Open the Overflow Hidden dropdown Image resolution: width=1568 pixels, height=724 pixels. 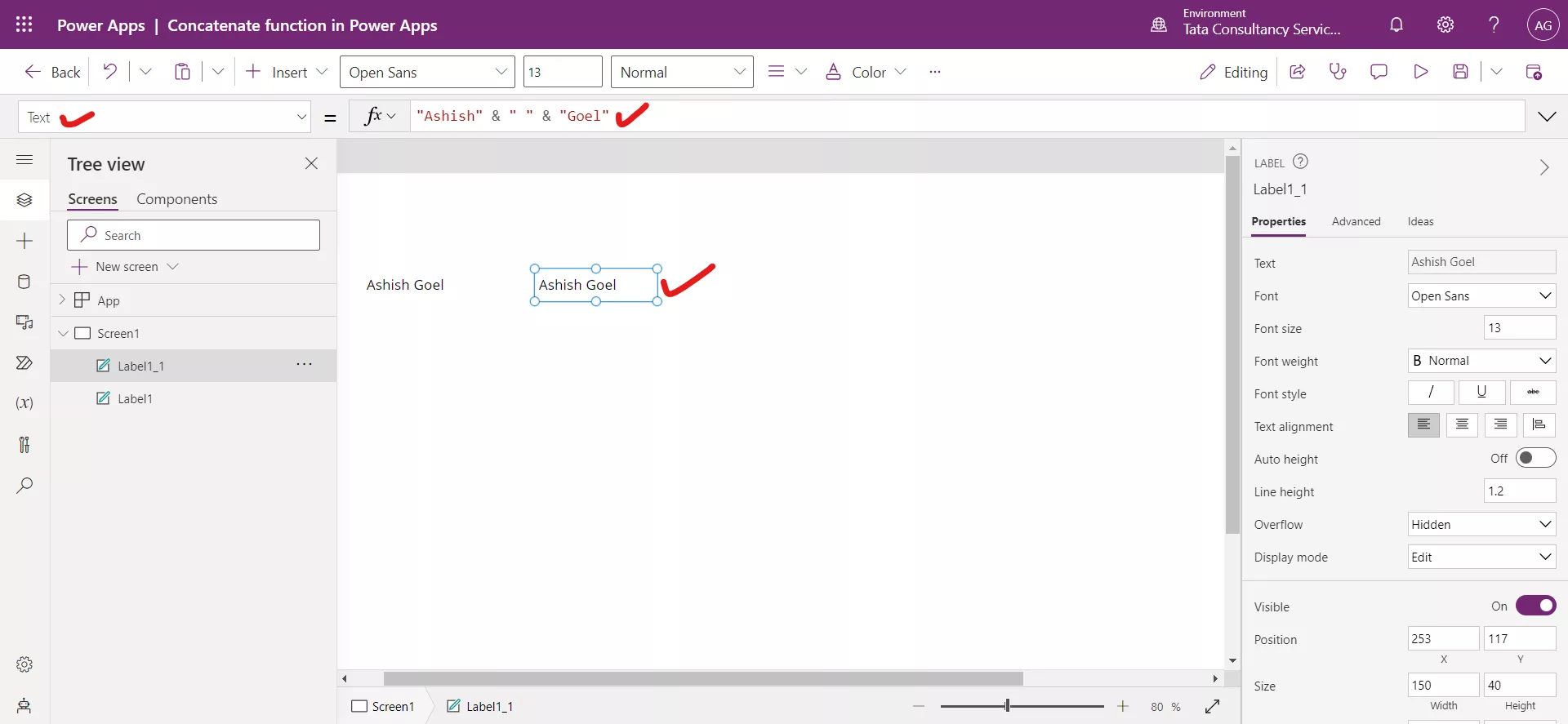coord(1481,524)
